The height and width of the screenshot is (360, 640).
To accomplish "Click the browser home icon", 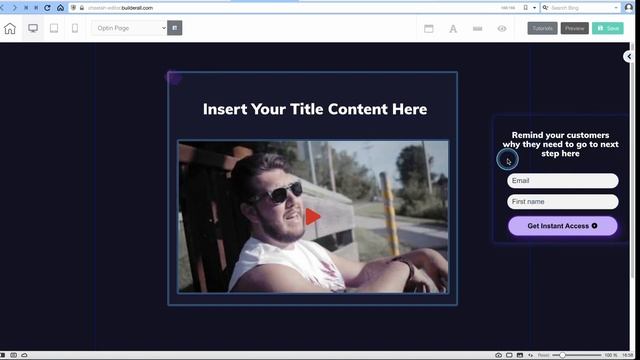I will click(60, 8).
